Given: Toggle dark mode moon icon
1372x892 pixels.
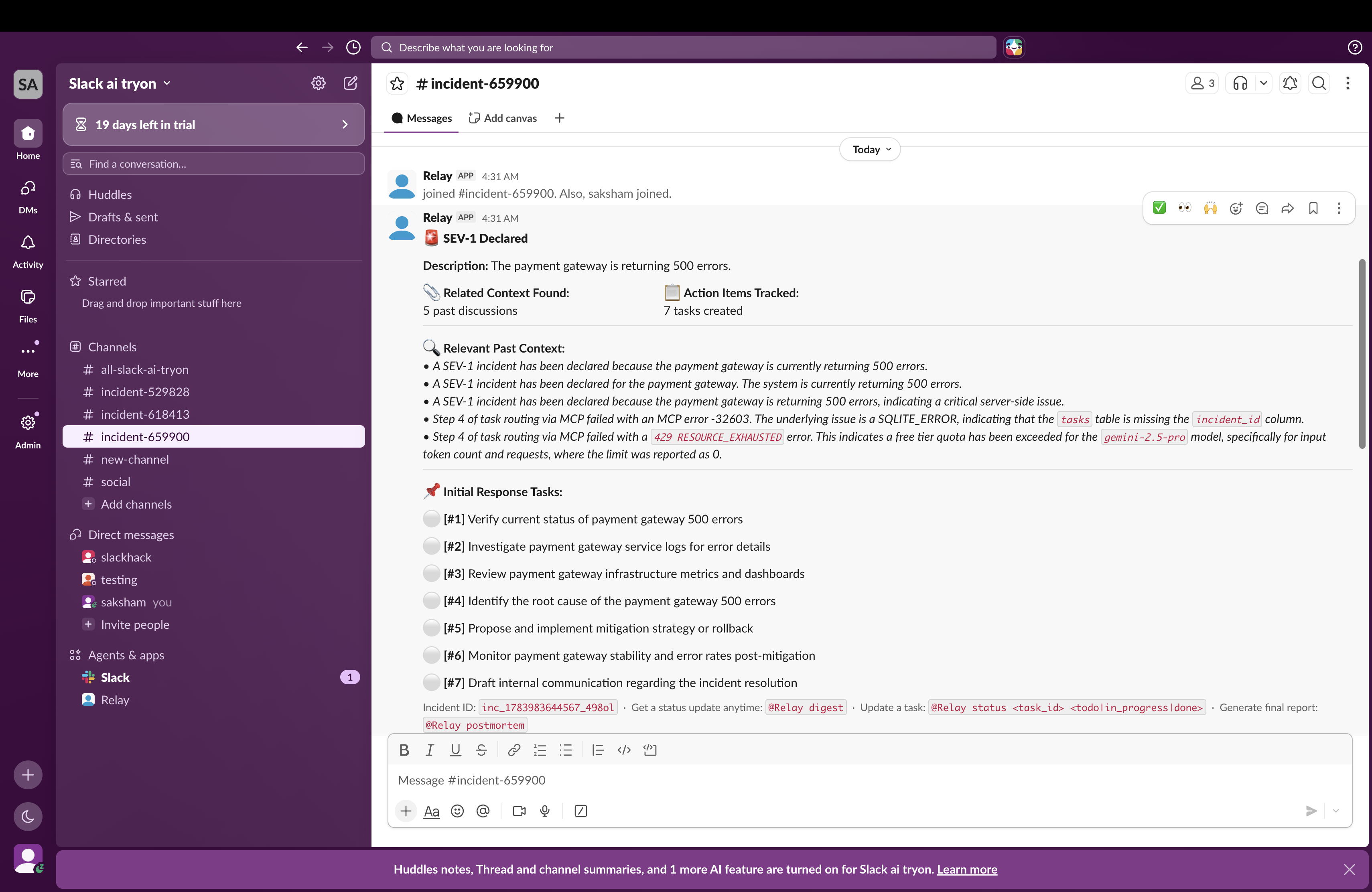Looking at the screenshot, I should [x=28, y=816].
